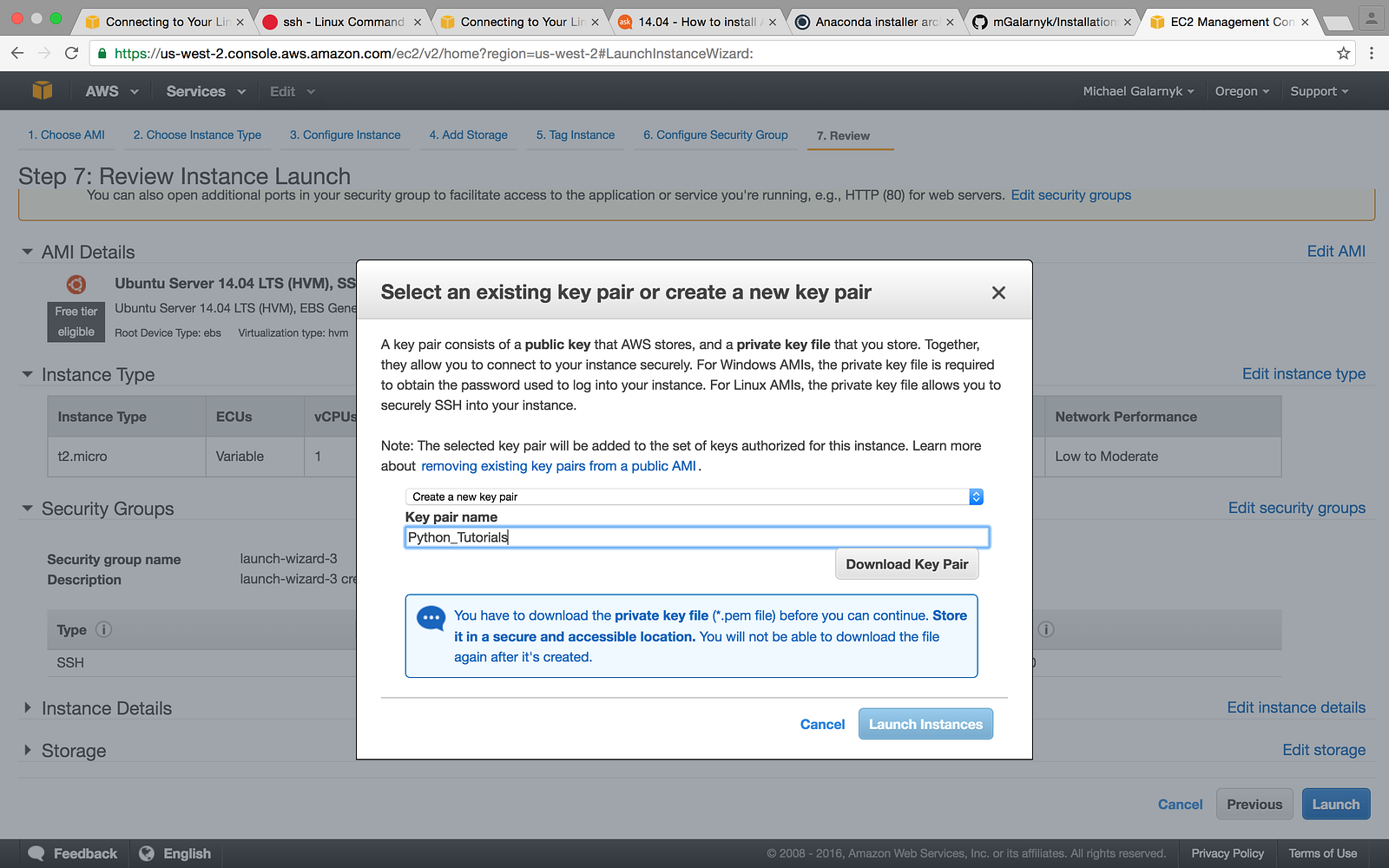Collapse the AMI Details section
1389x868 pixels.
[27, 252]
